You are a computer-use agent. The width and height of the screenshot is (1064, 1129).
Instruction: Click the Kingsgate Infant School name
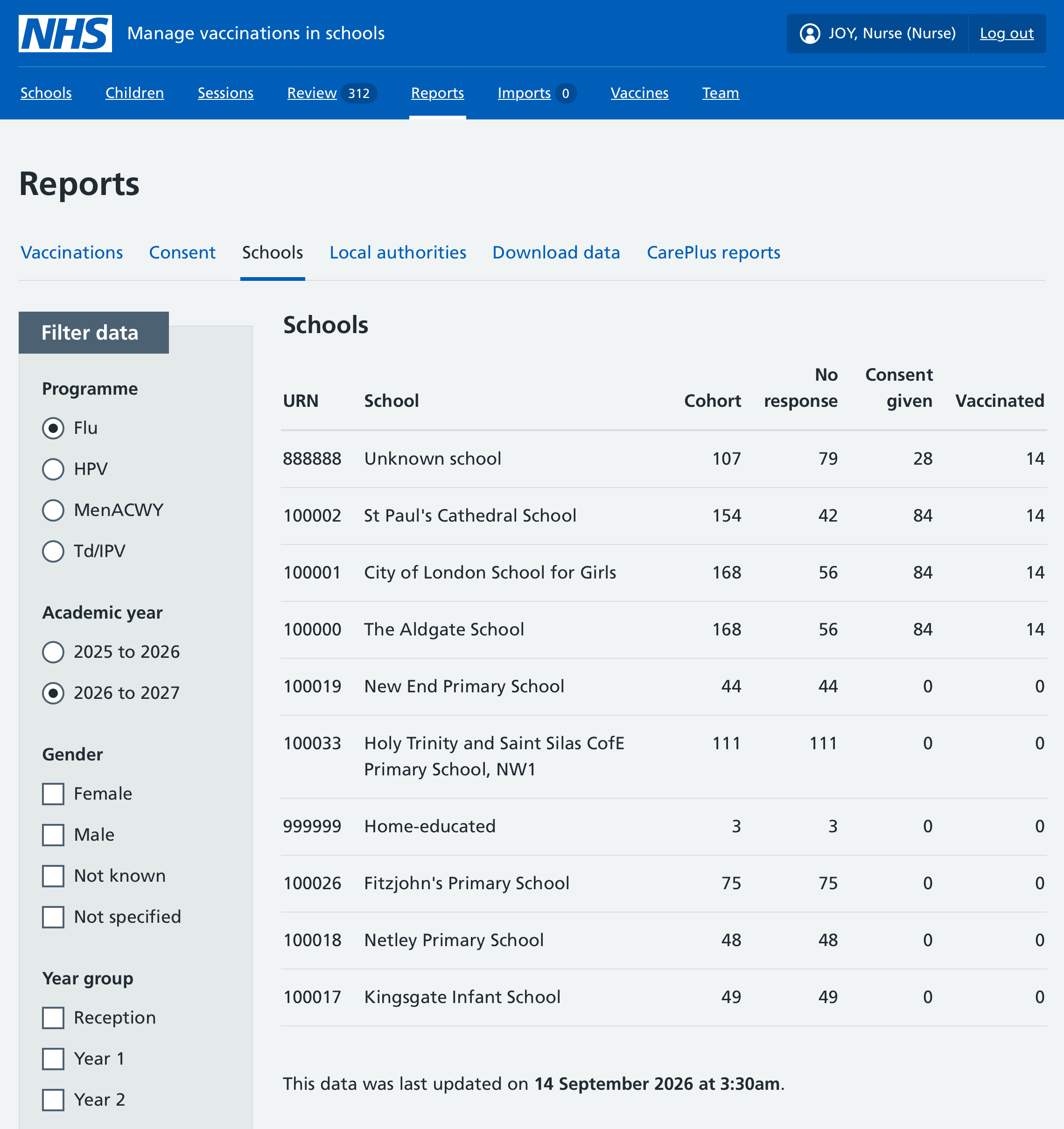[x=462, y=997]
